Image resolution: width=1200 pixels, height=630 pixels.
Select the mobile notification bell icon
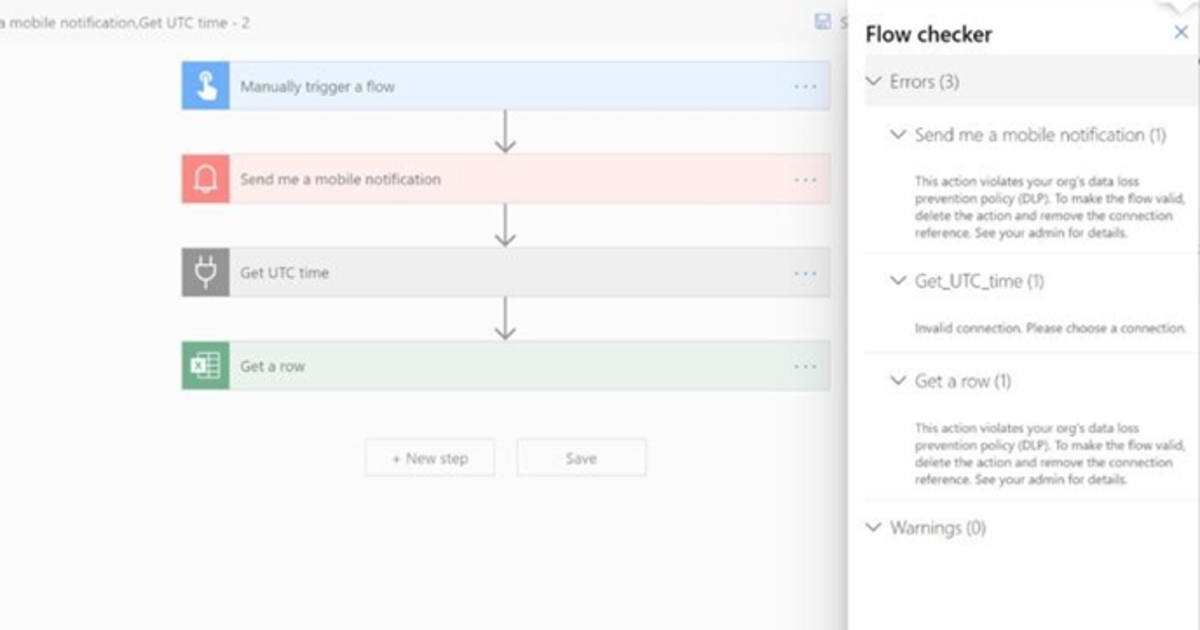(x=204, y=179)
